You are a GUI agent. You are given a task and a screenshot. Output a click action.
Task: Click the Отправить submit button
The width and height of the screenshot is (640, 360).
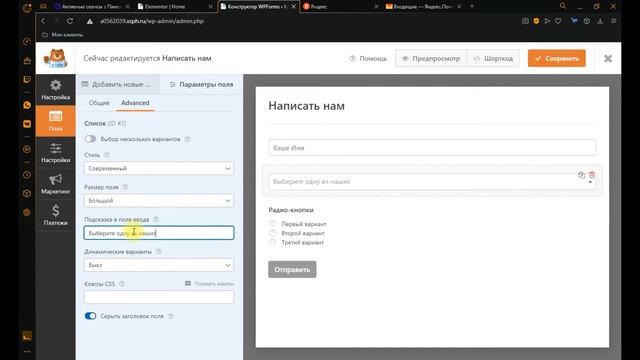292,269
